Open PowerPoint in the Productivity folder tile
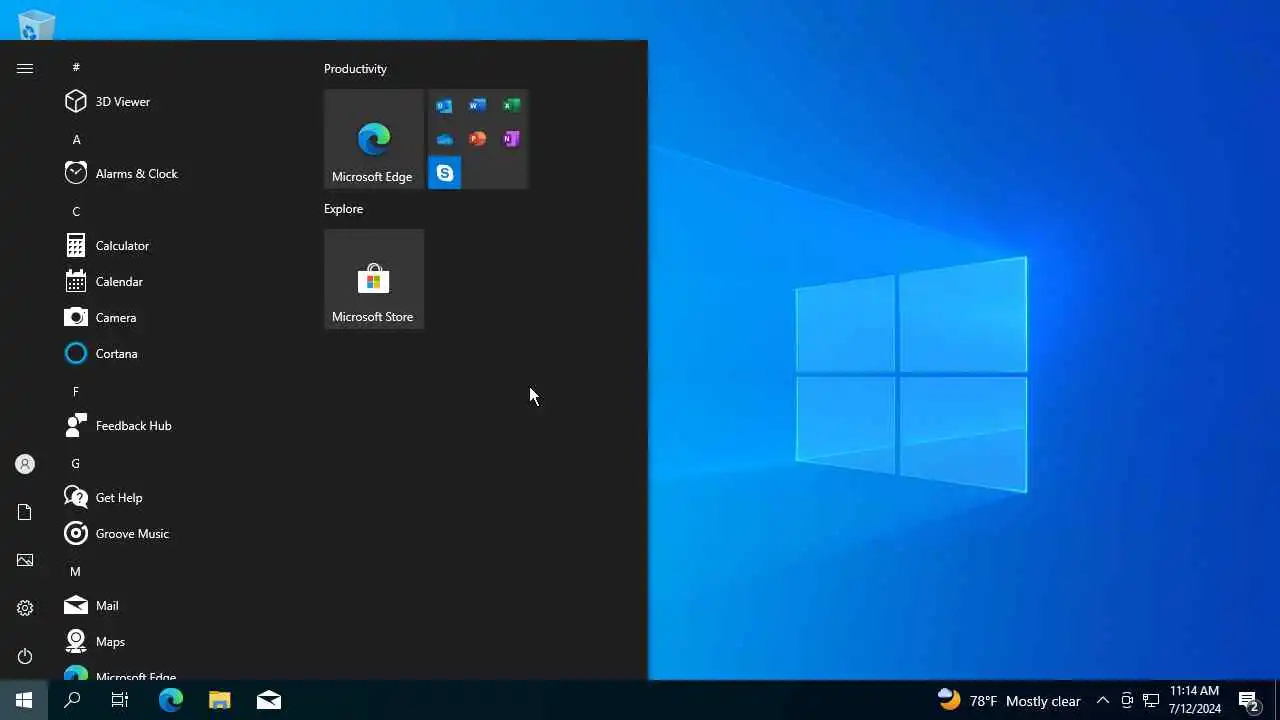This screenshot has height=720, width=1280. pyautogui.click(x=478, y=139)
